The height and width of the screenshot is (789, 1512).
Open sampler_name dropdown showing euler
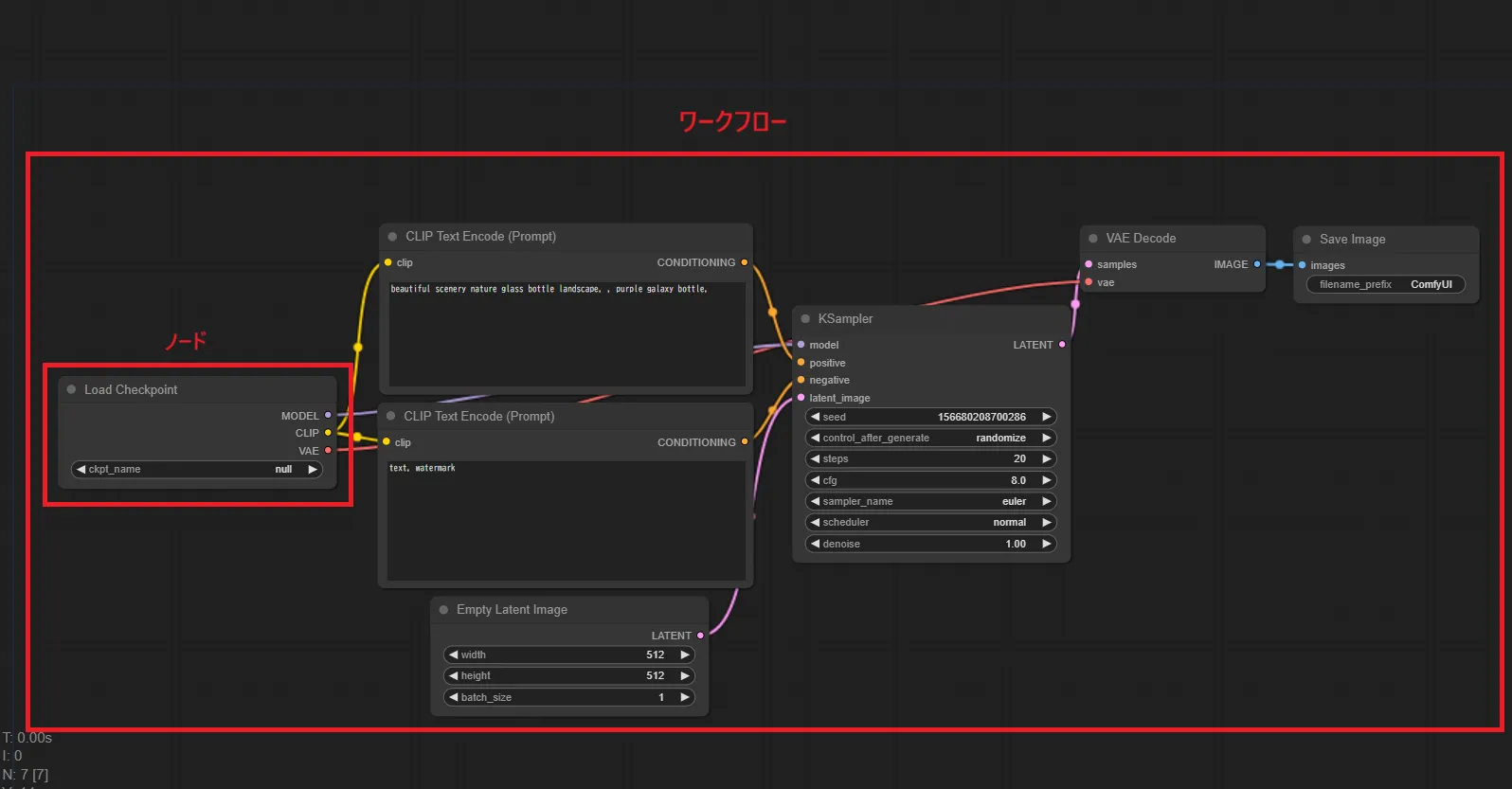tap(930, 501)
